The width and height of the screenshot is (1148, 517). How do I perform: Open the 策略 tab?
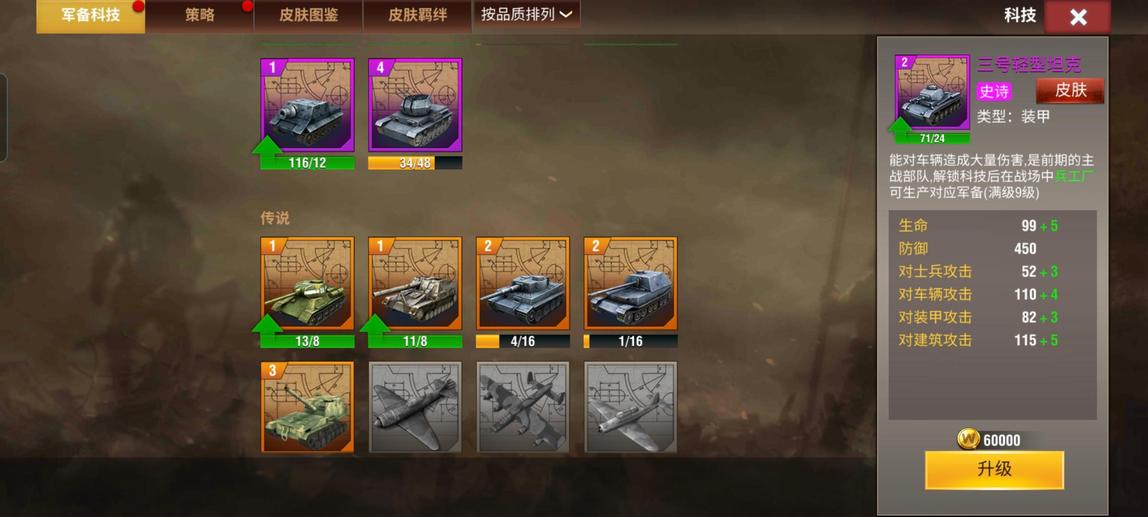199,15
